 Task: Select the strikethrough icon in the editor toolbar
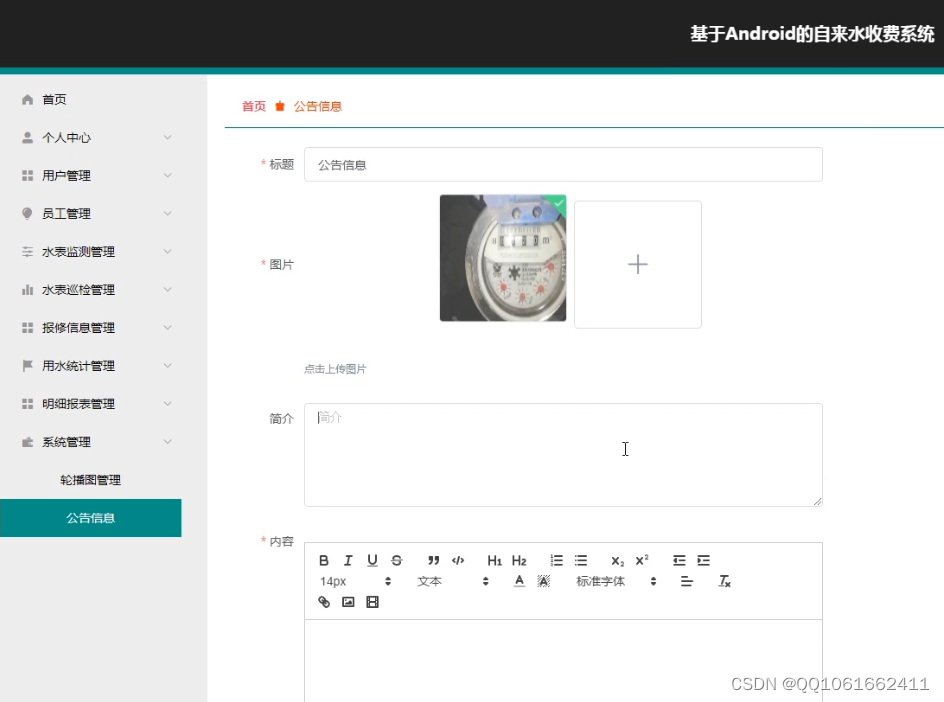tap(395, 560)
